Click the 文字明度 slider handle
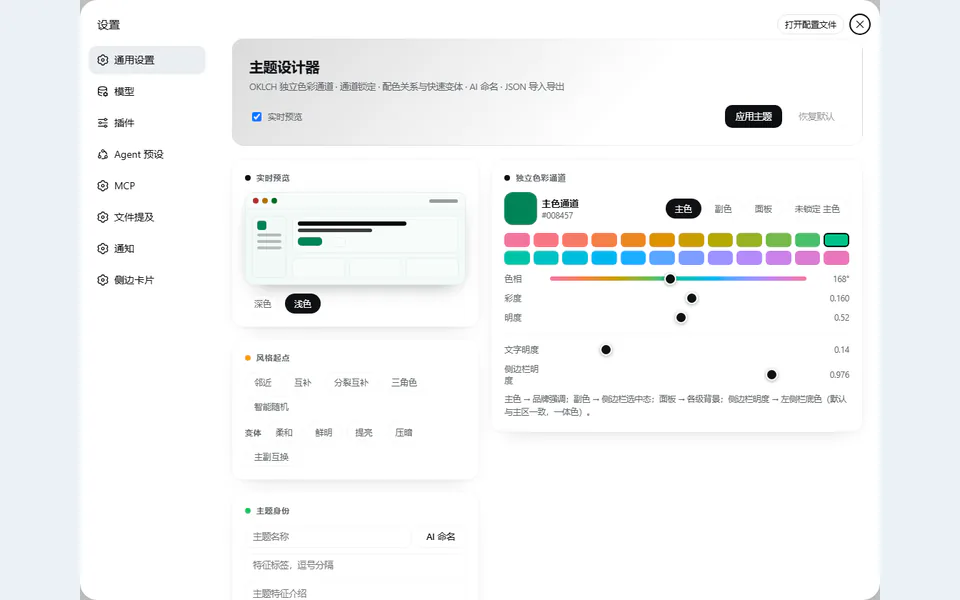This screenshot has width=960, height=600. click(x=606, y=350)
